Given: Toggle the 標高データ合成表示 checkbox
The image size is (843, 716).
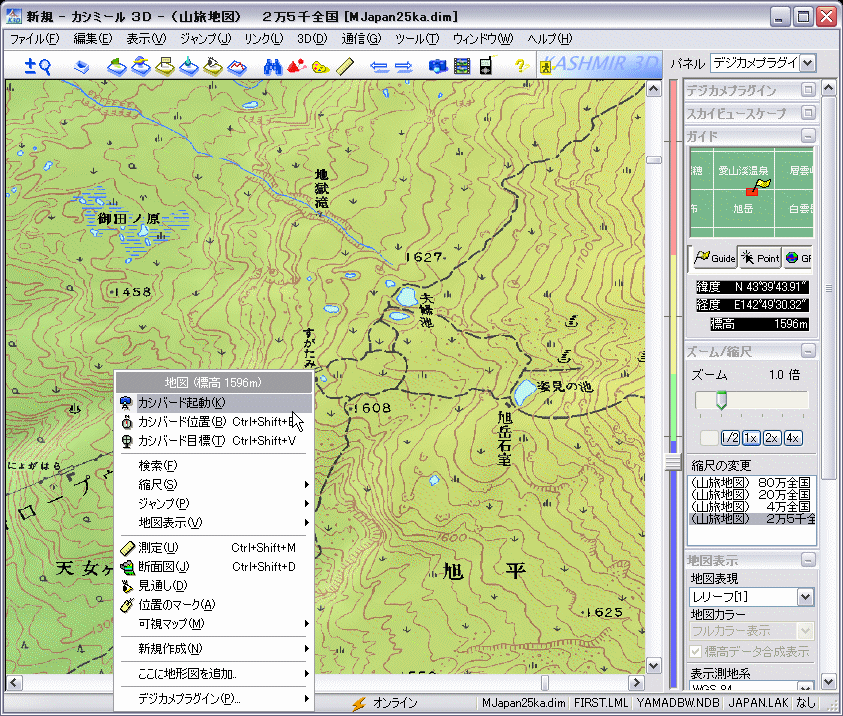Looking at the screenshot, I should (x=696, y=652).
